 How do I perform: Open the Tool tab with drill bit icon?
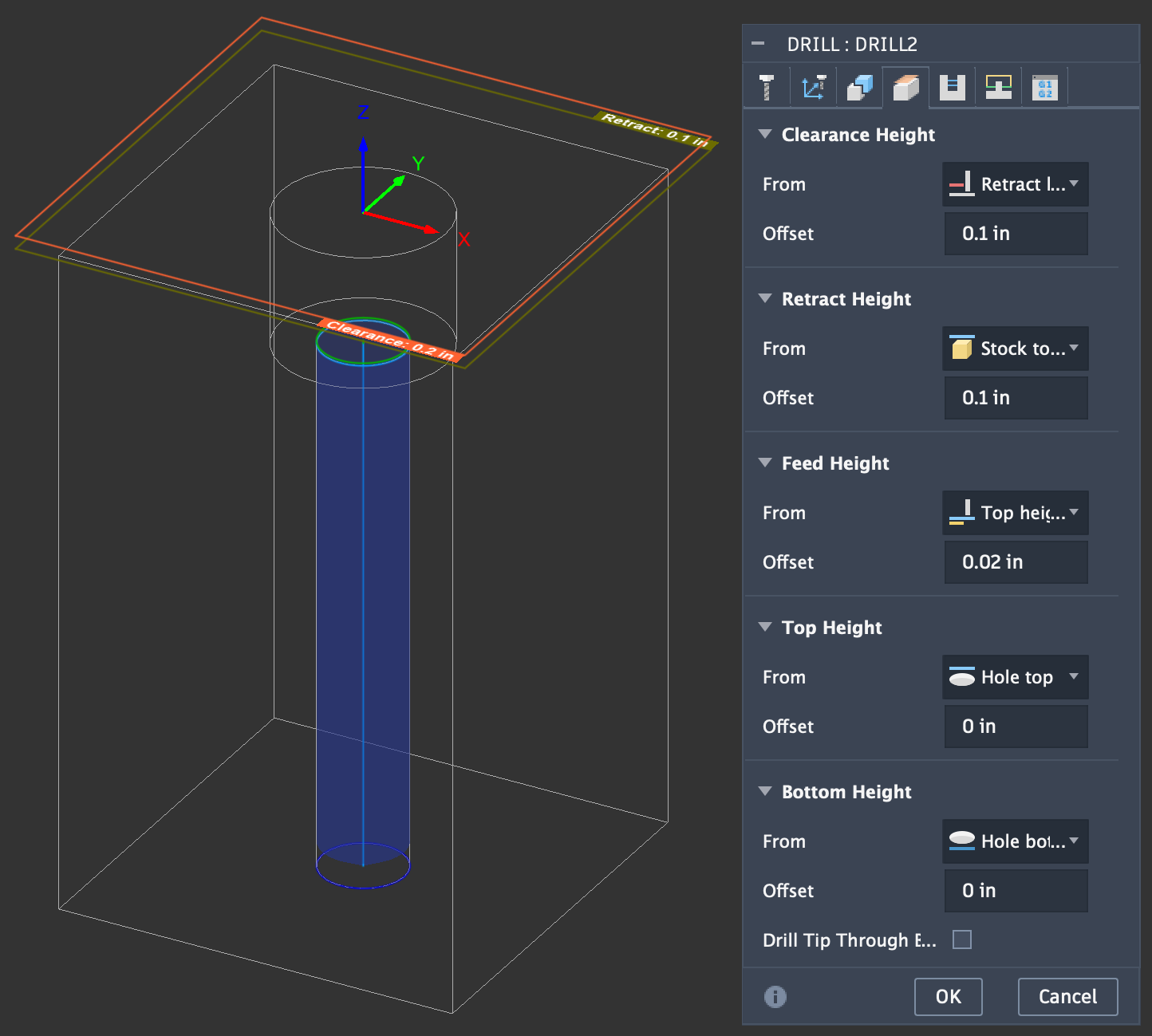tap(767, 87)
